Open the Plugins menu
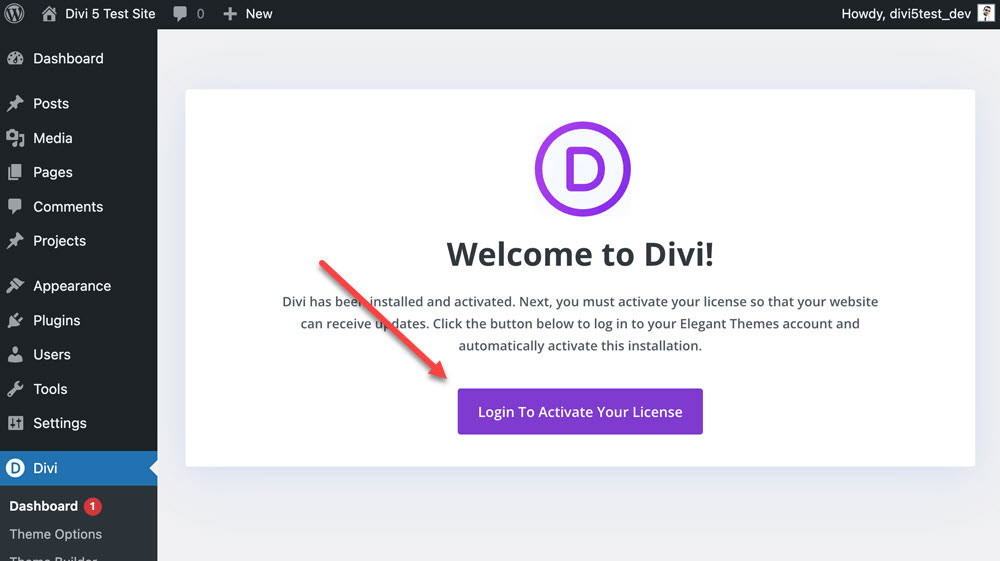This screenshot has height=561, width=1000. click(x=57, y=321)
